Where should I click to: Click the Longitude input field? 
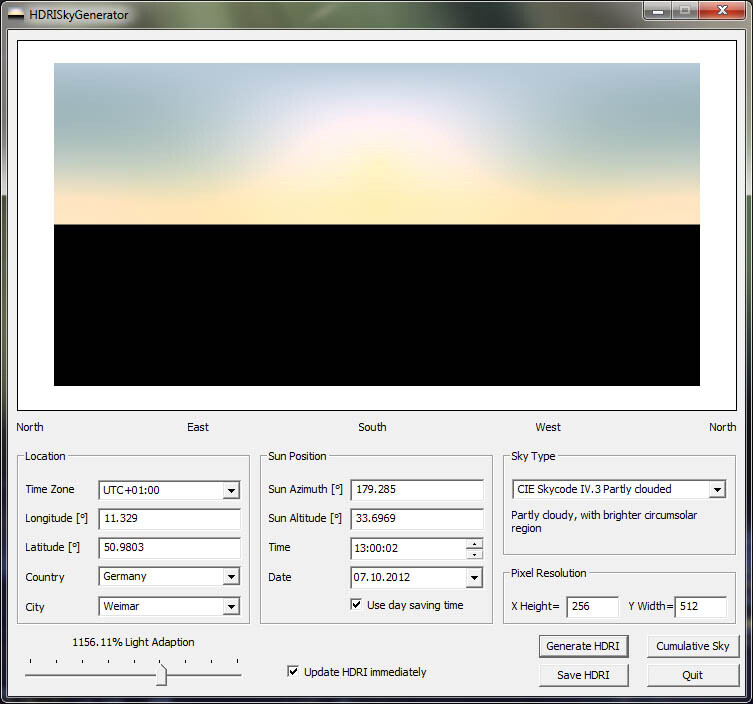[x=170, y=519]
